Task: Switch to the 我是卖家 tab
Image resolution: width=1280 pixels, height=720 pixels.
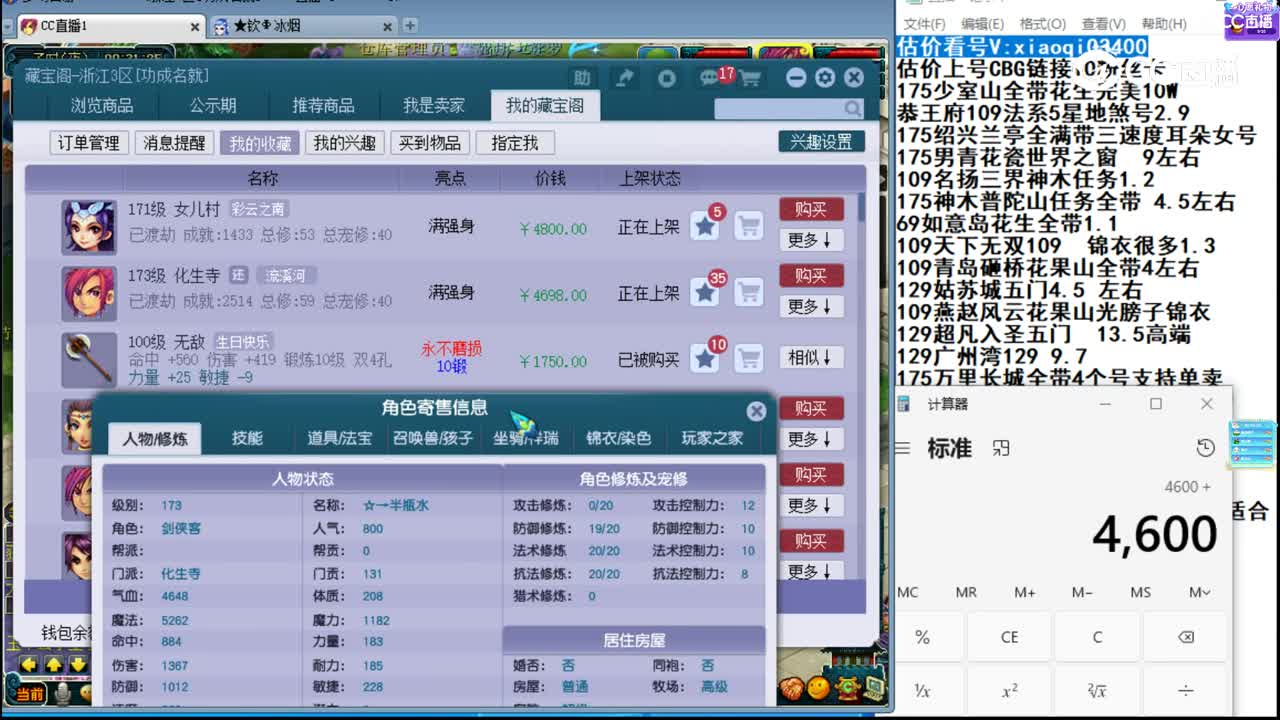Action: coord(434,105)
